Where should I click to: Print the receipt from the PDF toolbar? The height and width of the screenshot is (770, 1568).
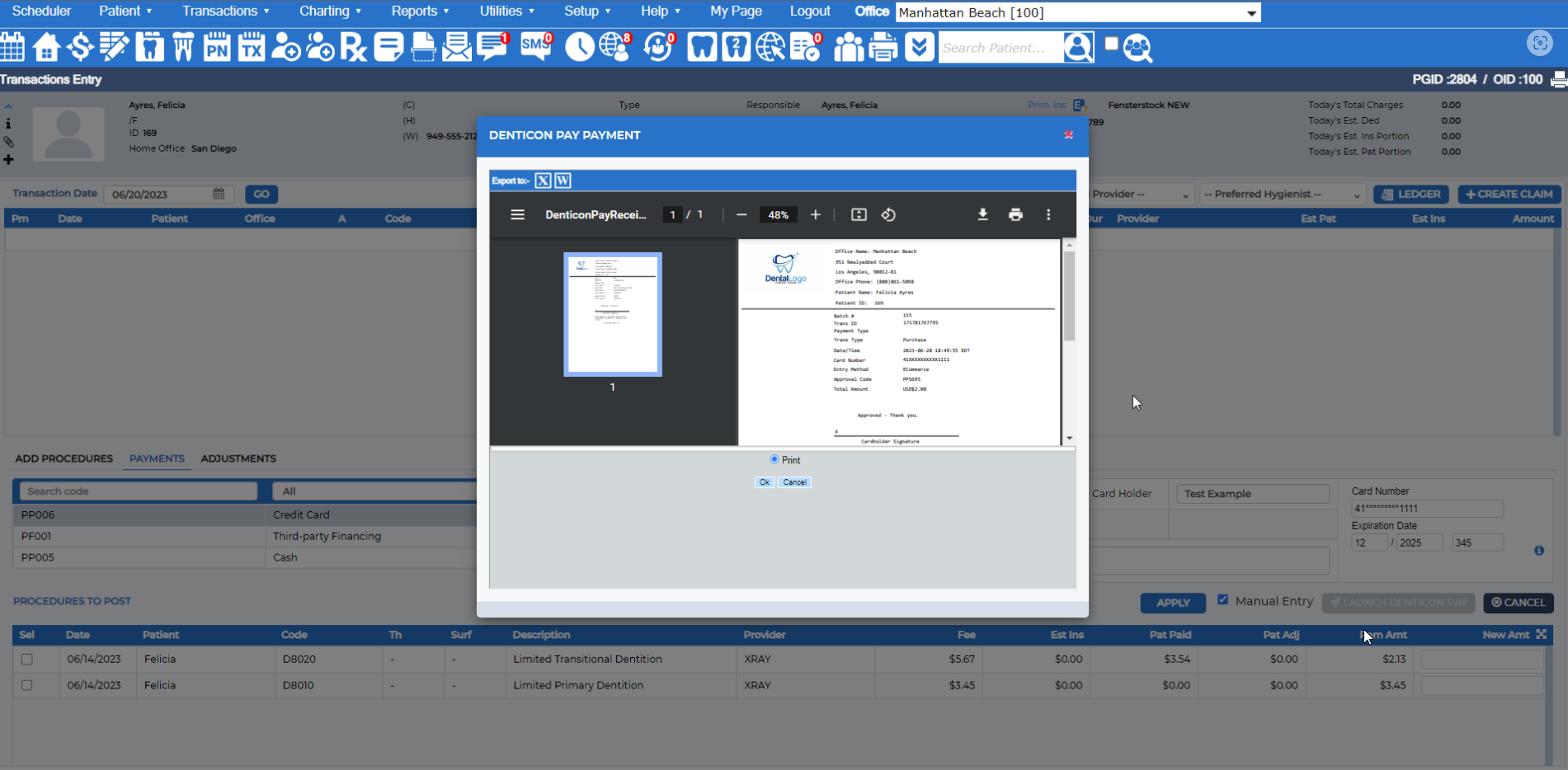click(x=1015, y=214)
